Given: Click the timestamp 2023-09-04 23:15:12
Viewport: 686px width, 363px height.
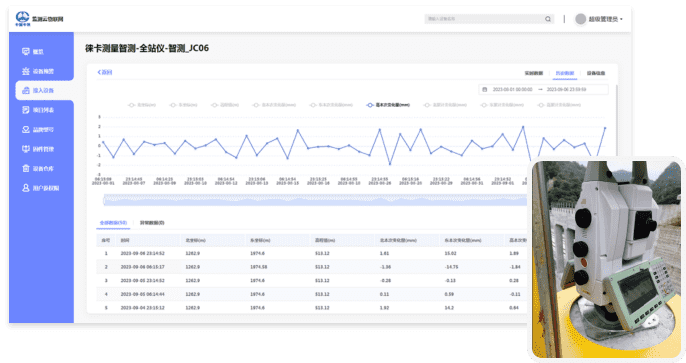Looking at the screenshot, I should pos(143,308).
